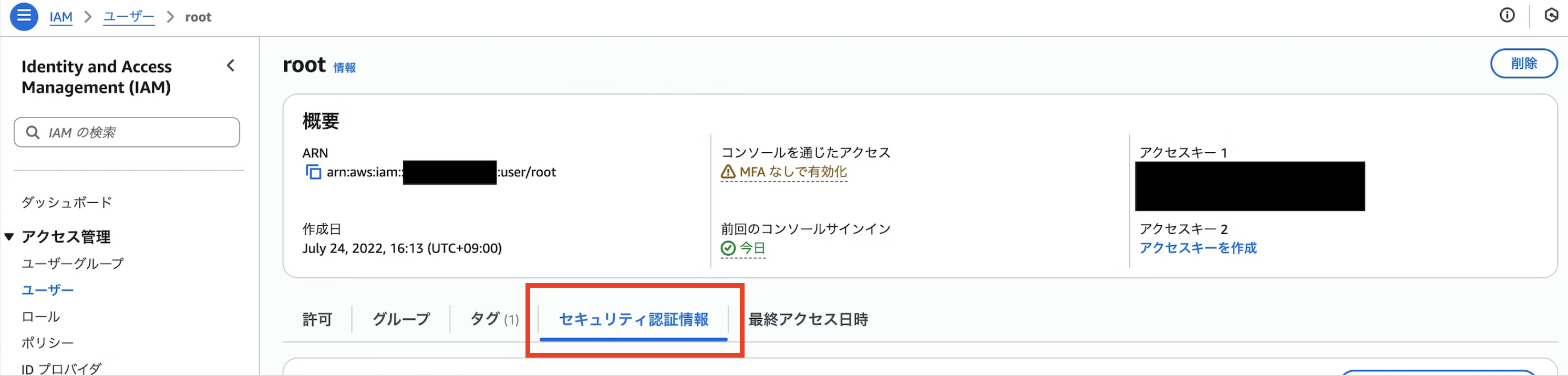
Task: Open the セキュリティ認証情報 tab
Action: click(x=633, y=319)
